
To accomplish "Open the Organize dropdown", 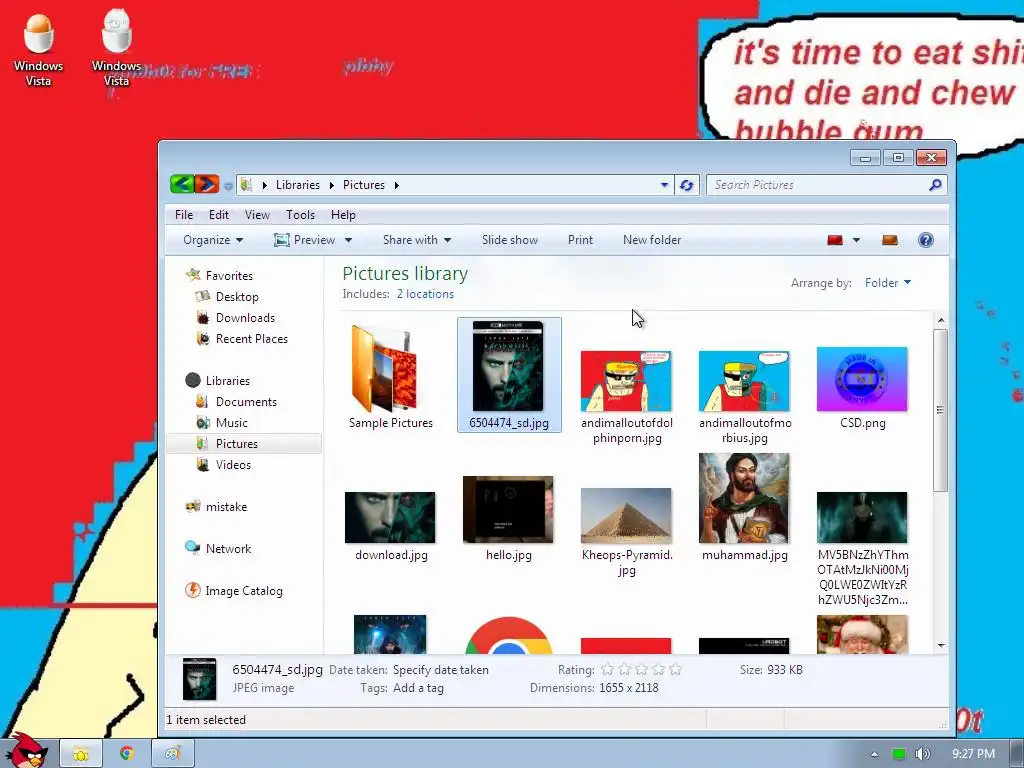I will click(213, 240).
